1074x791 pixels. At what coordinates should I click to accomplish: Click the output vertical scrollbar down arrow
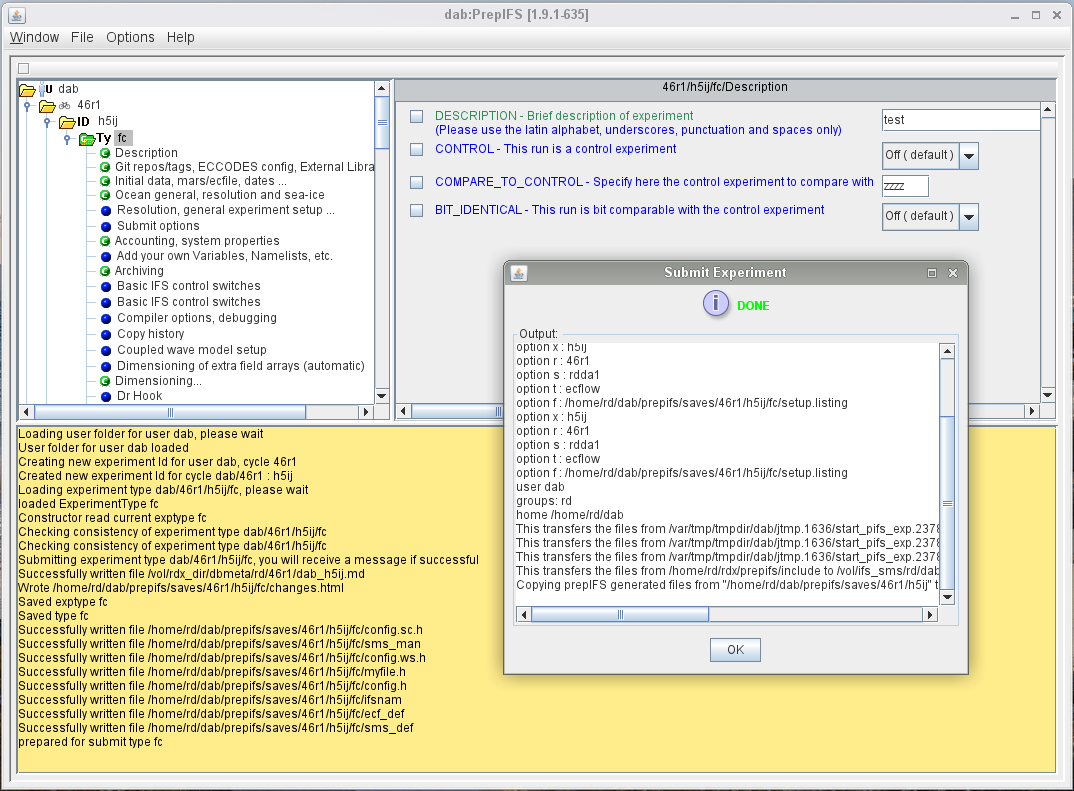[947, 597]
